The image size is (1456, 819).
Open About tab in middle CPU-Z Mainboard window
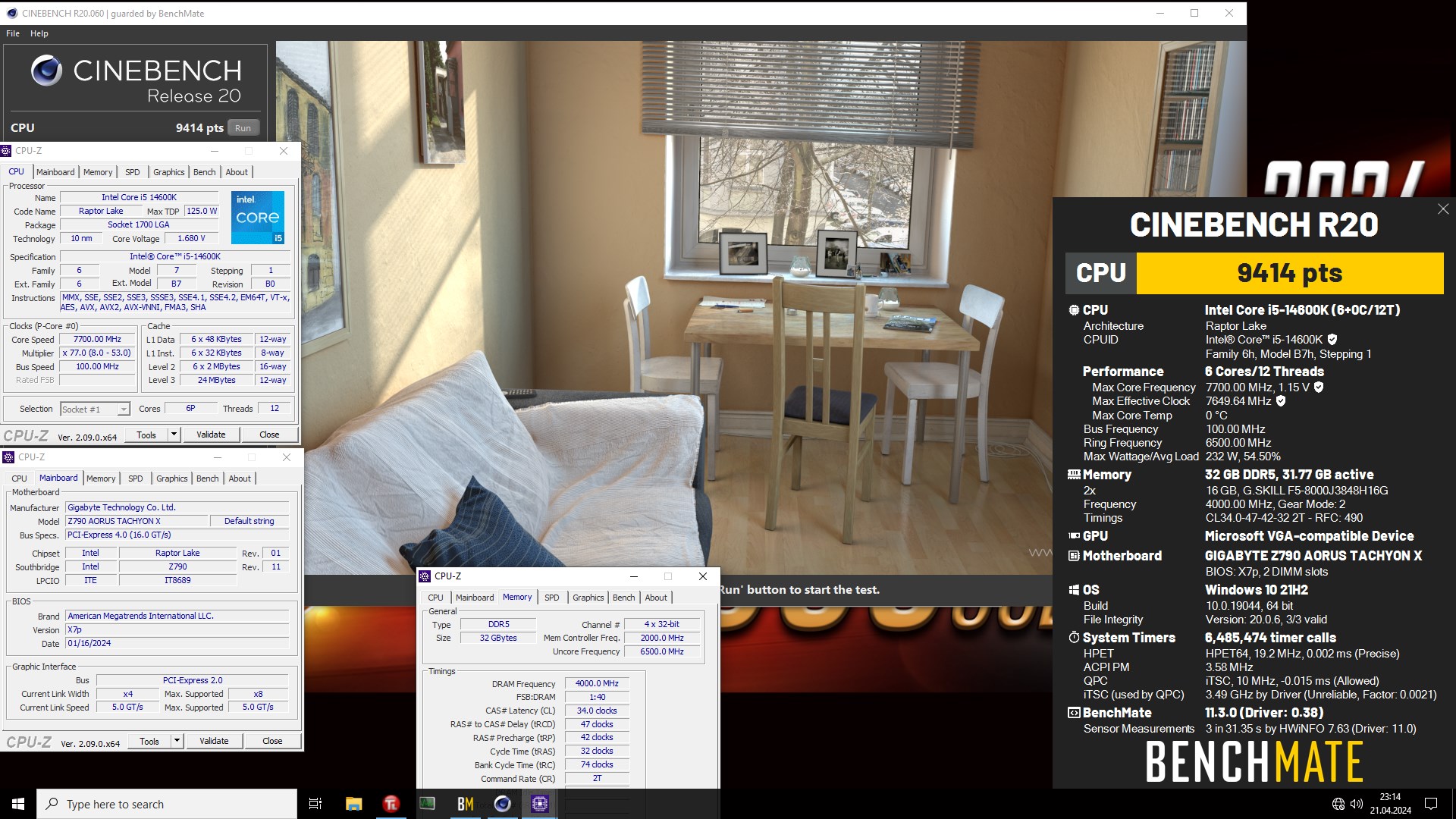240,479
